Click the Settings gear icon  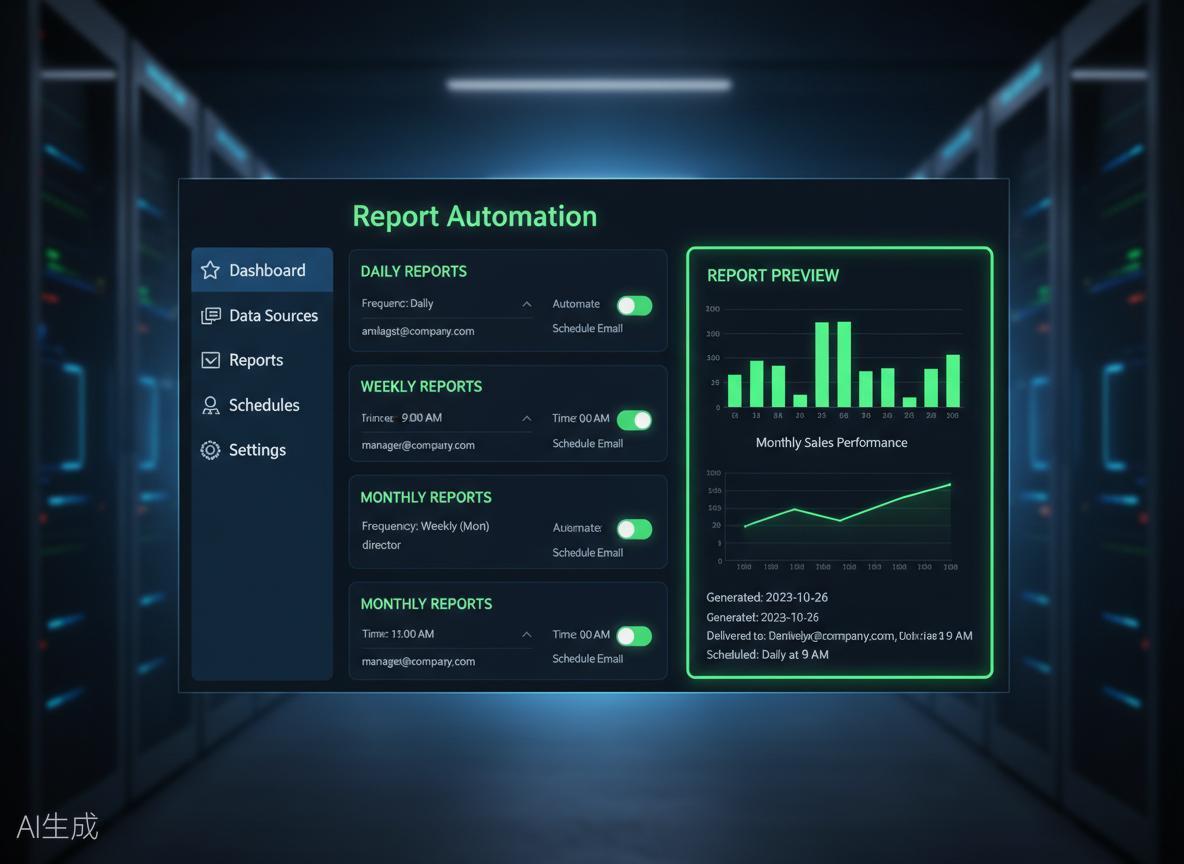point(211,450)
